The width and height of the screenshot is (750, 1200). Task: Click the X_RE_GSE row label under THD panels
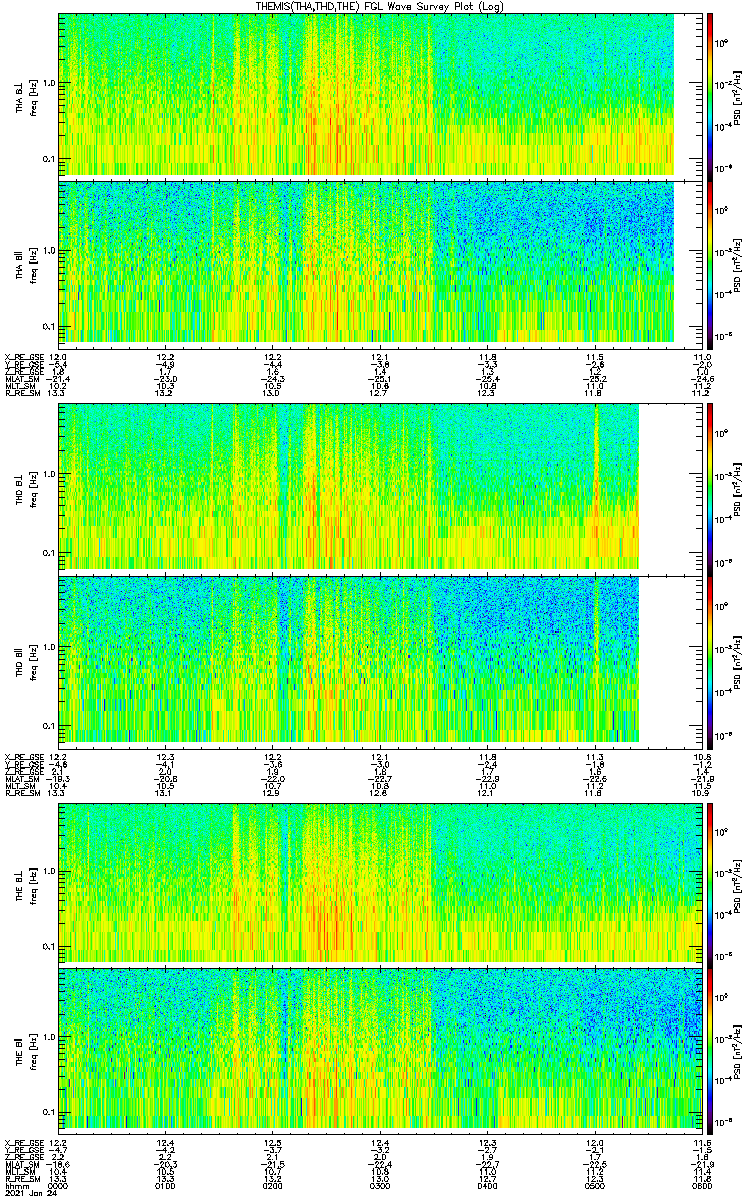(x=22, y=756)
